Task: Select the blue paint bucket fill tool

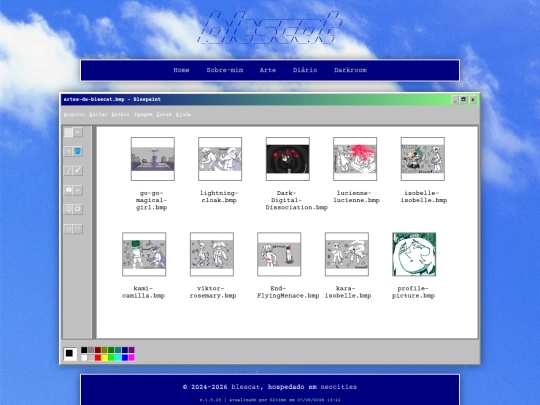Action: (x=78, y=152)
